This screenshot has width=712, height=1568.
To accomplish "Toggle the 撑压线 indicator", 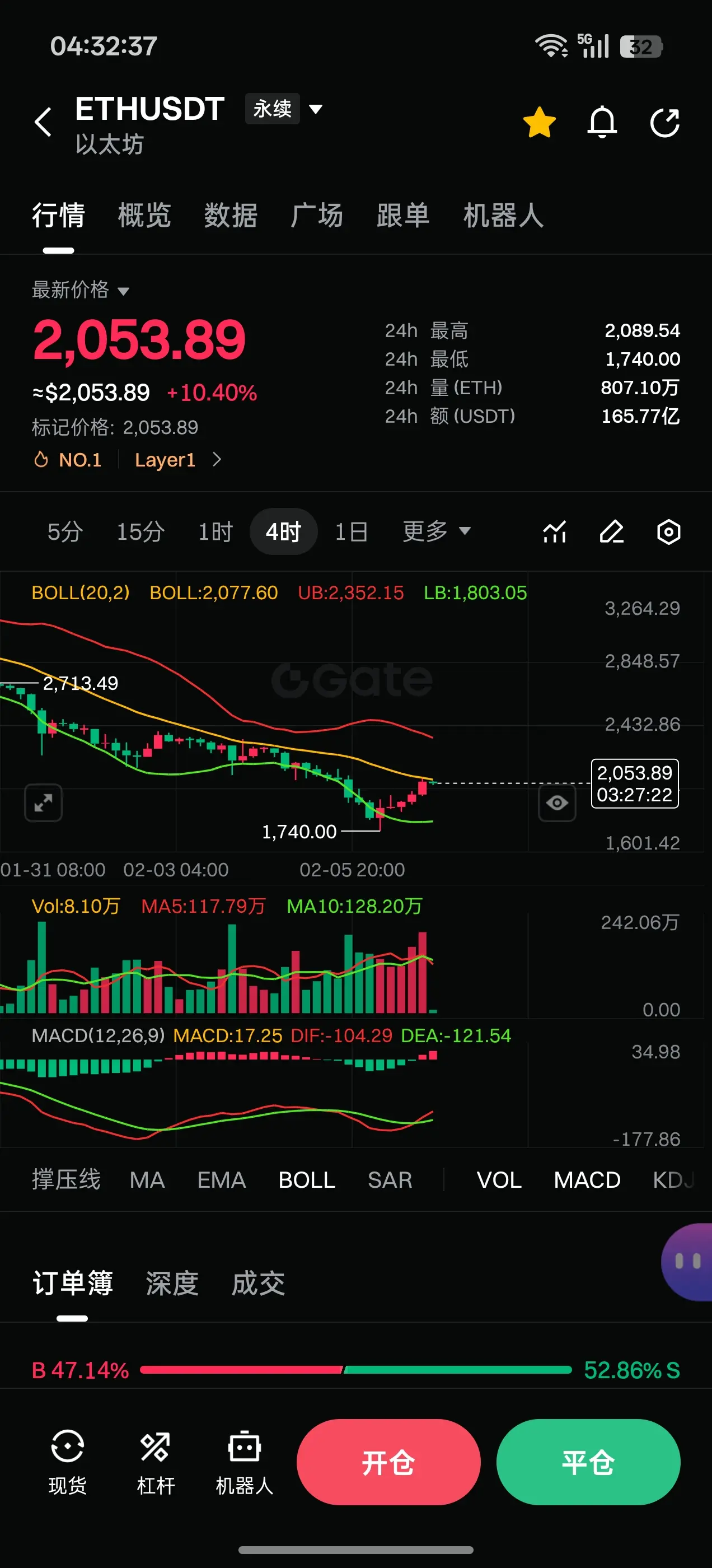I will [x=65, y=1180].
